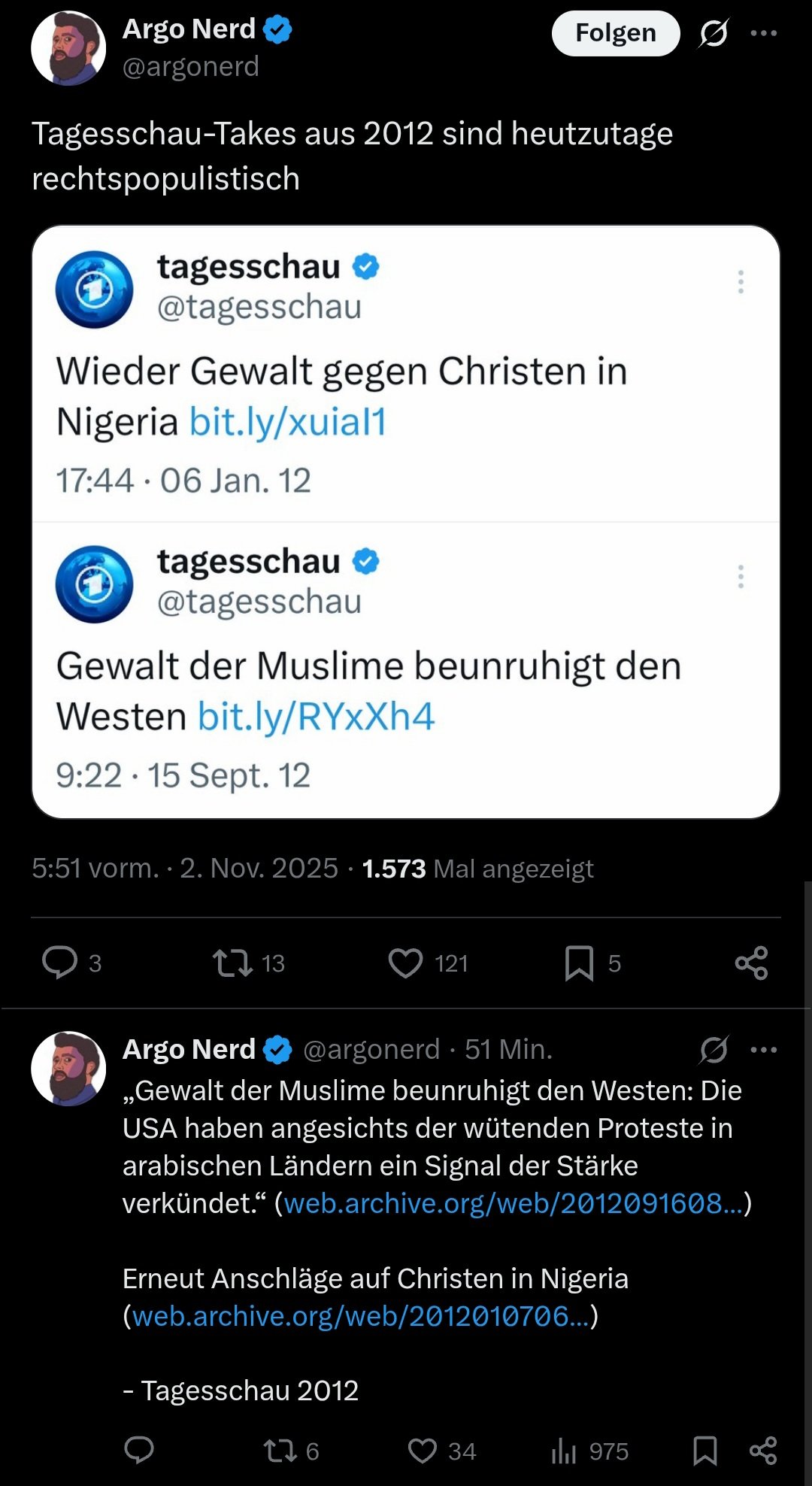Repost the main tweet with 13 reposts
Viewport: 812px width, 1486px height.
[x=232, y=963]
